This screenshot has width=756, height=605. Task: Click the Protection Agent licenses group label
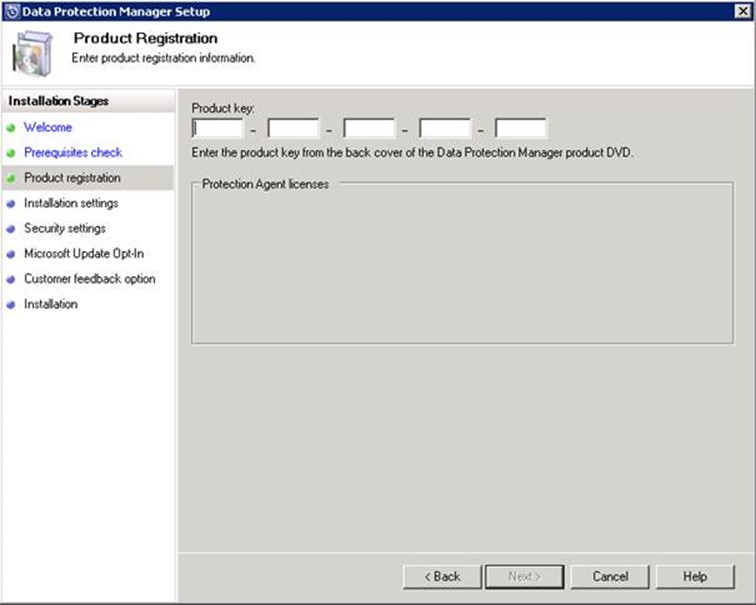265,184
